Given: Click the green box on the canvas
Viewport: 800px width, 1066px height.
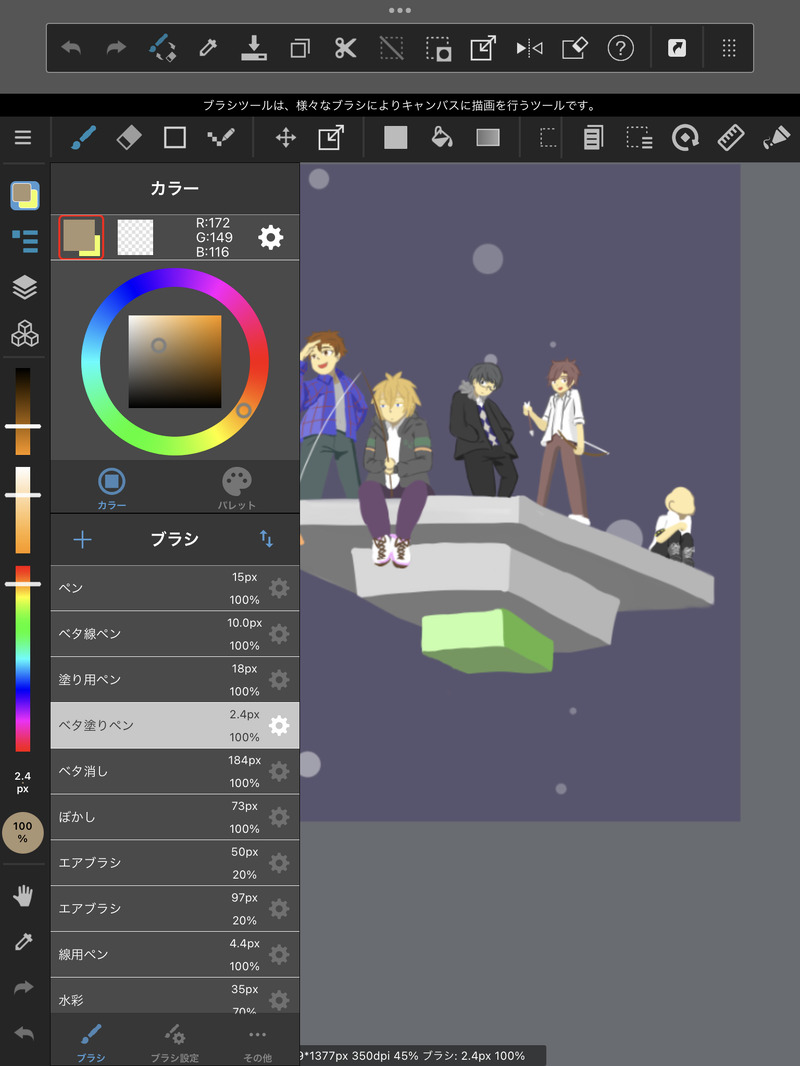Looking at the screenshot, I should pyautogui.click(x=487, y=641).
